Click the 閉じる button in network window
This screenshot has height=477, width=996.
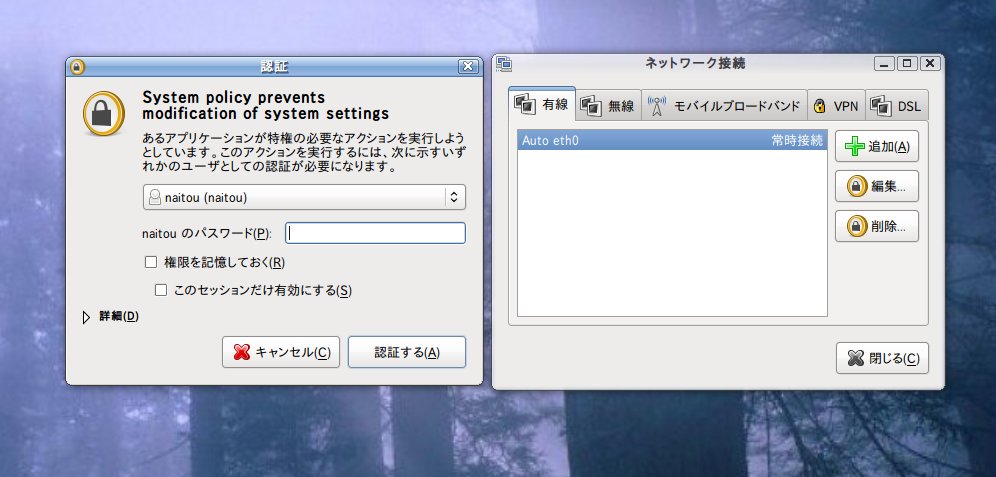882,358
